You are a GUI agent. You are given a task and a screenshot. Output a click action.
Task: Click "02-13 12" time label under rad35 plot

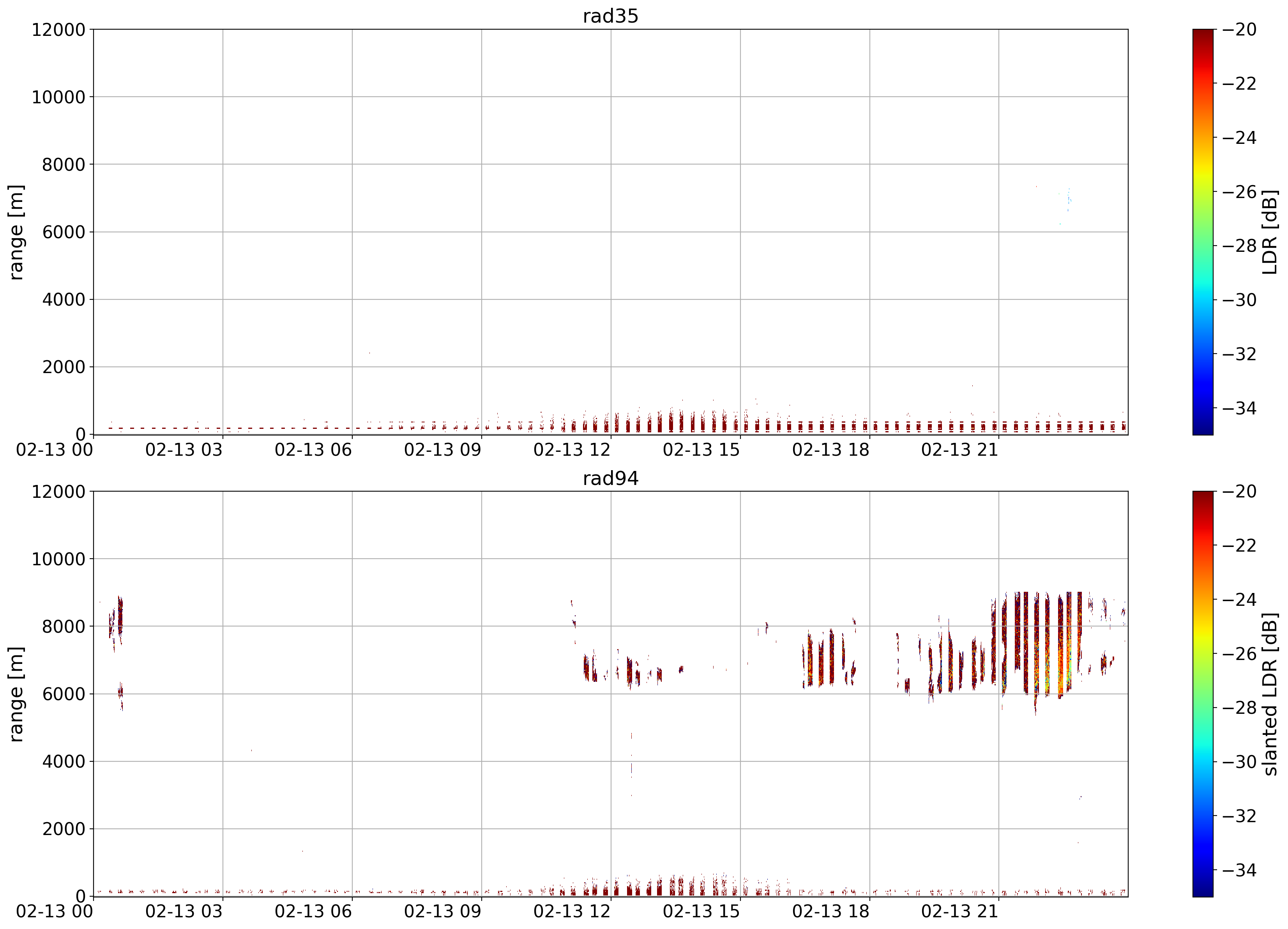point(572,450)
